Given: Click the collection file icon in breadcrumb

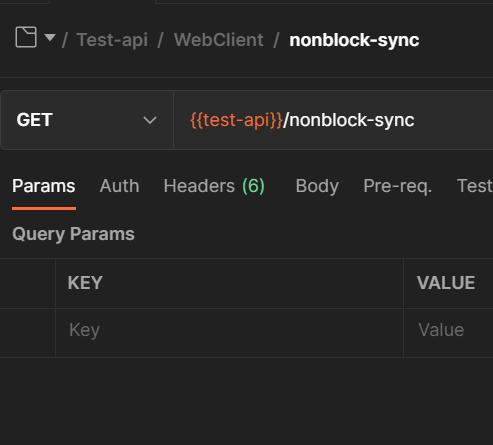Looking at the screenshot, I should click(26, 37).
